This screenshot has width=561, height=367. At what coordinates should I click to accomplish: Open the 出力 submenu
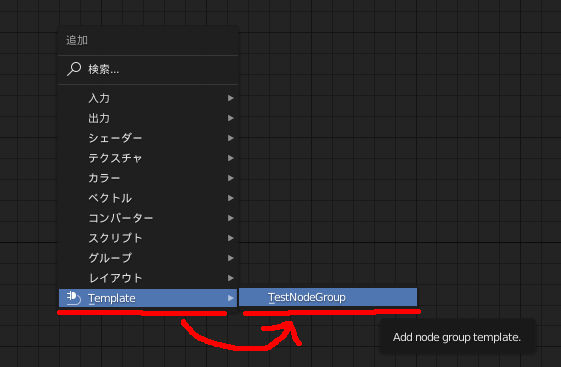click(148, 118)
